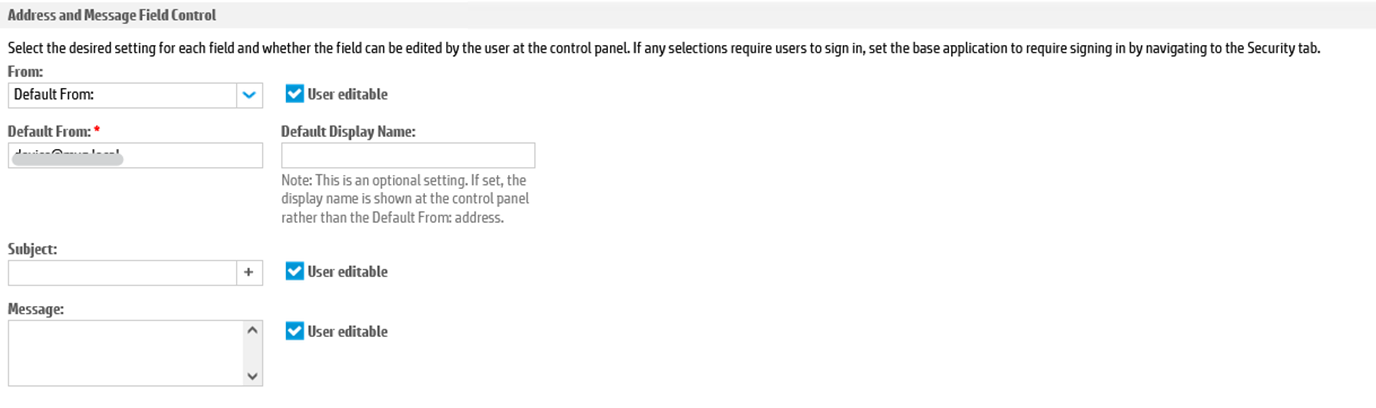Uncheck User editable checkbox beside Subject
1376x408 pixels.
point(294,271)
